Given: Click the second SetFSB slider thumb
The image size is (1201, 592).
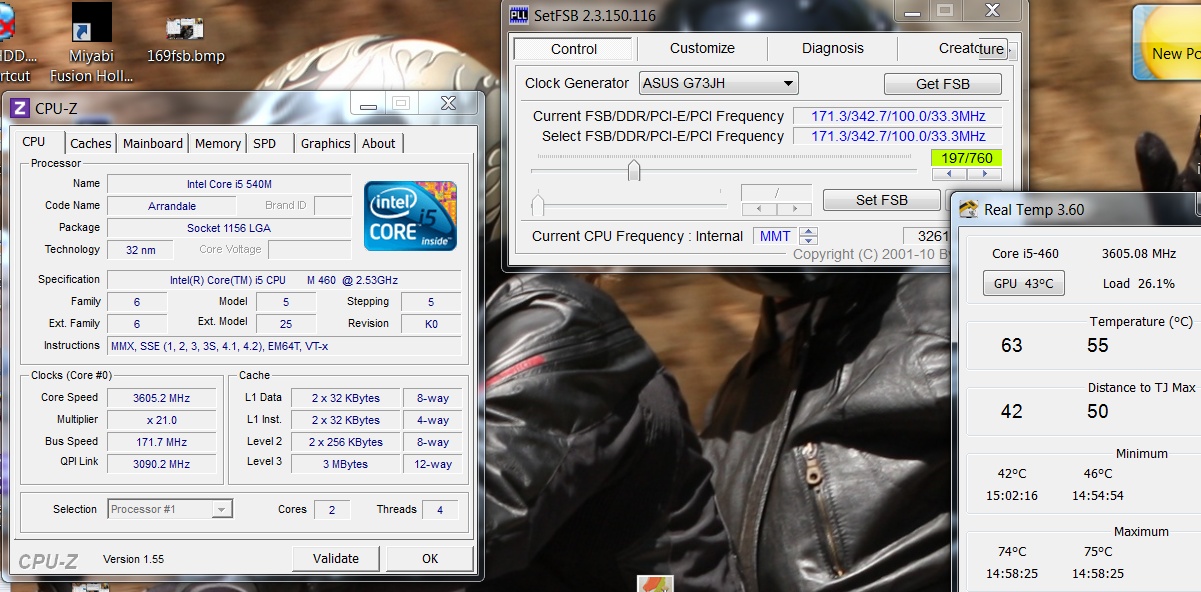Looking at the screenshot, I should point(538,205).
